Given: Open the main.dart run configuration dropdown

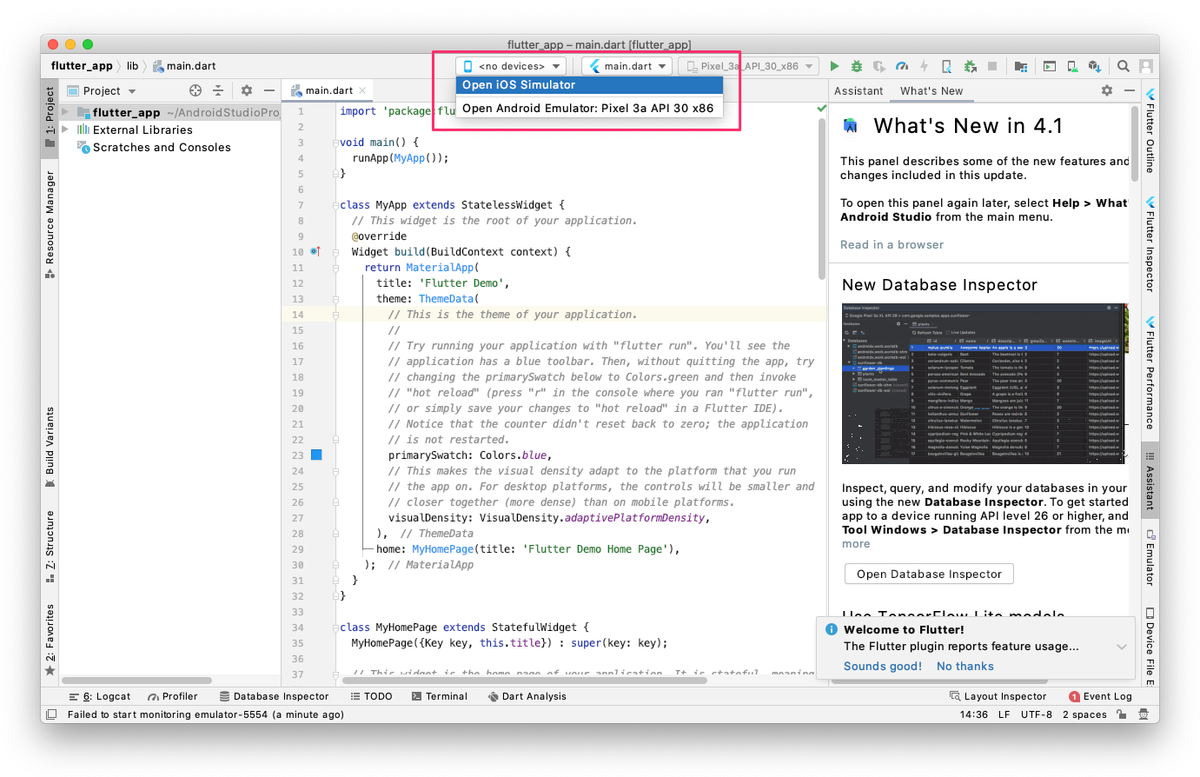Looking at the screenshot, I should pos(627,66).
